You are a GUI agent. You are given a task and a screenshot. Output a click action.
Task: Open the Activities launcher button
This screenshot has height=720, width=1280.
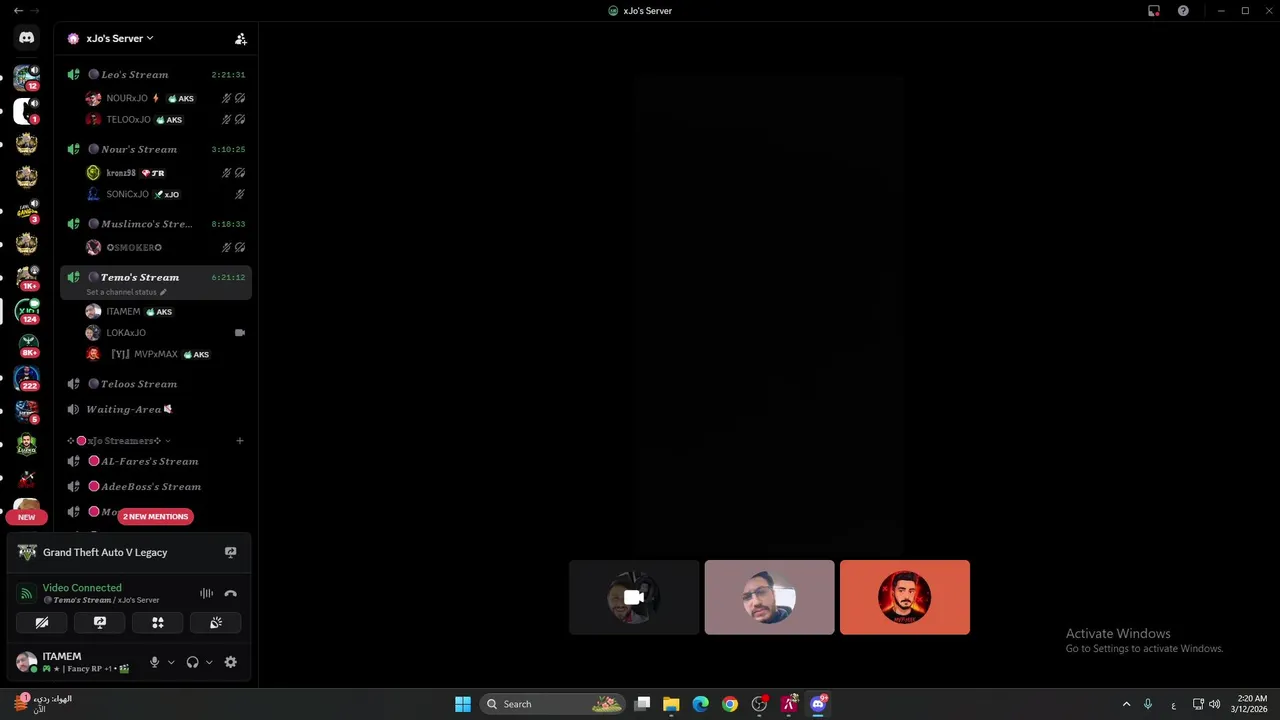coord(158,622)
